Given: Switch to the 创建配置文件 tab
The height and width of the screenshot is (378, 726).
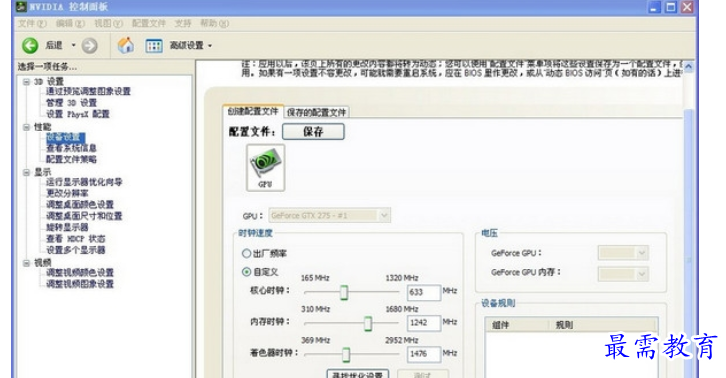Looking at the screenshot, I should pos(253,111).
